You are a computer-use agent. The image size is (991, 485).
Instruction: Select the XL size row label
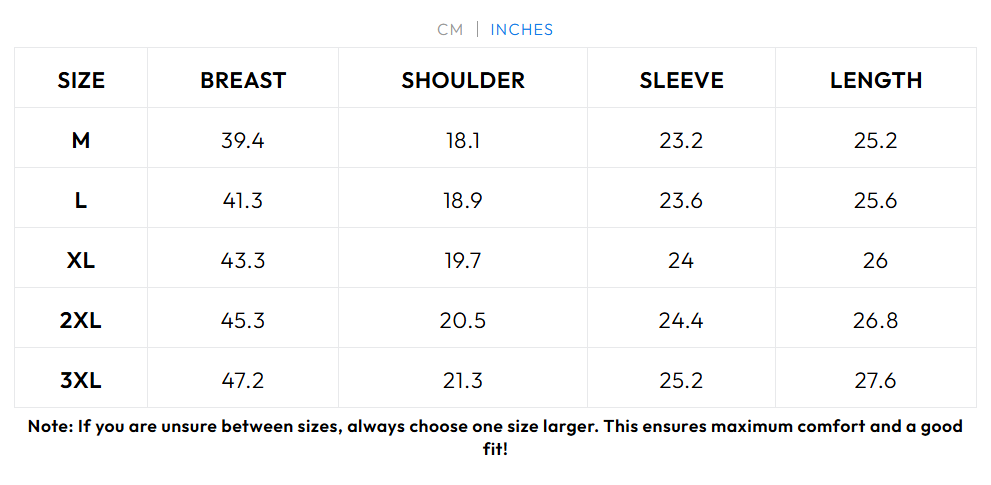pyautogui.click(x=81, y=261)
